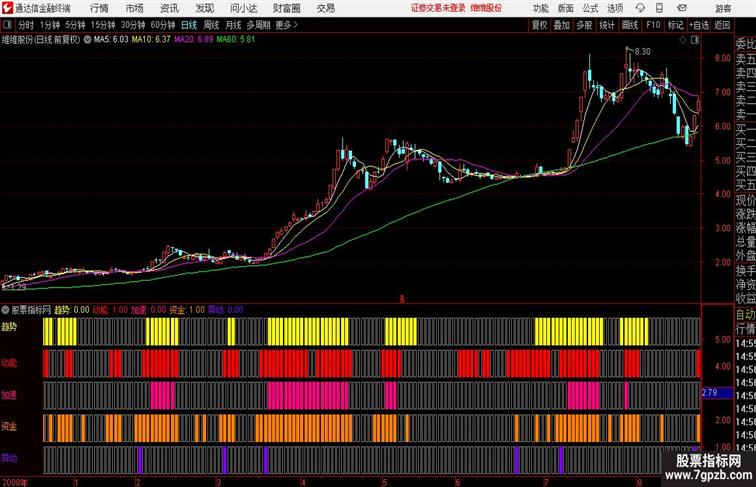756x487 pixels.
Task: Click MA5: 6.03 indicator value
Action: [111, 40]
